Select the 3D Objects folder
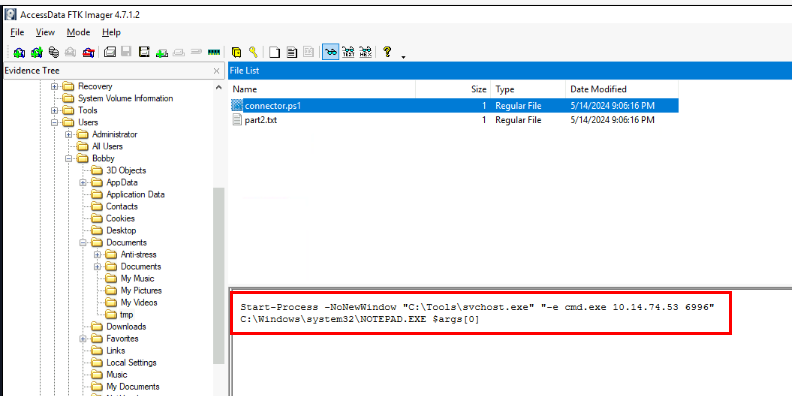Image resolution: width=792 pixels, height=396 pixels. point(126,171)
